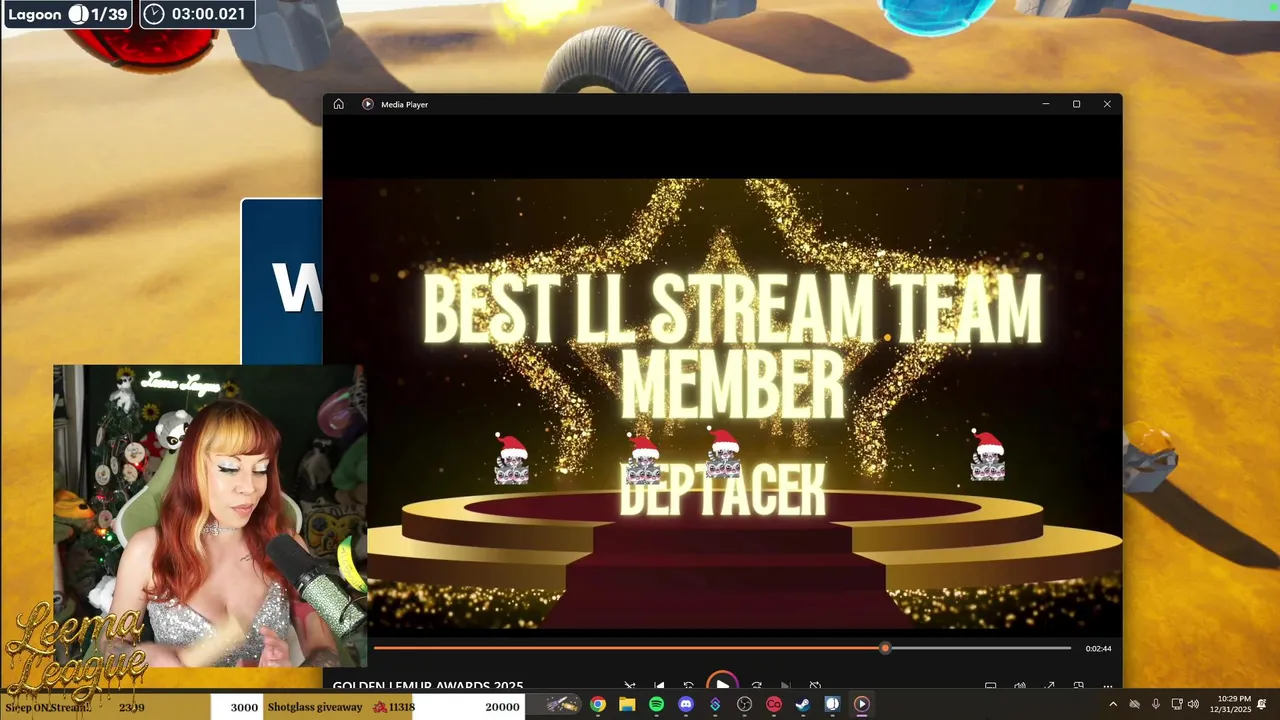1280x720 pixels.
Task: Click the 20000 goal target value
Action: [x=502, y=707]
